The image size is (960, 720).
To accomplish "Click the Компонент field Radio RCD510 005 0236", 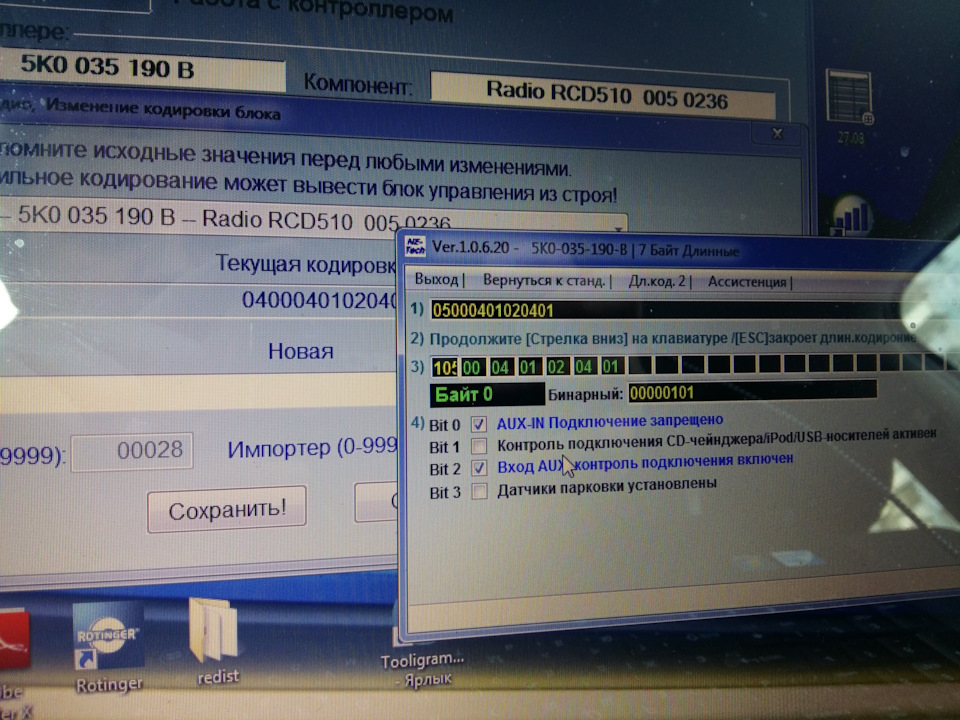I will [603, 95].
